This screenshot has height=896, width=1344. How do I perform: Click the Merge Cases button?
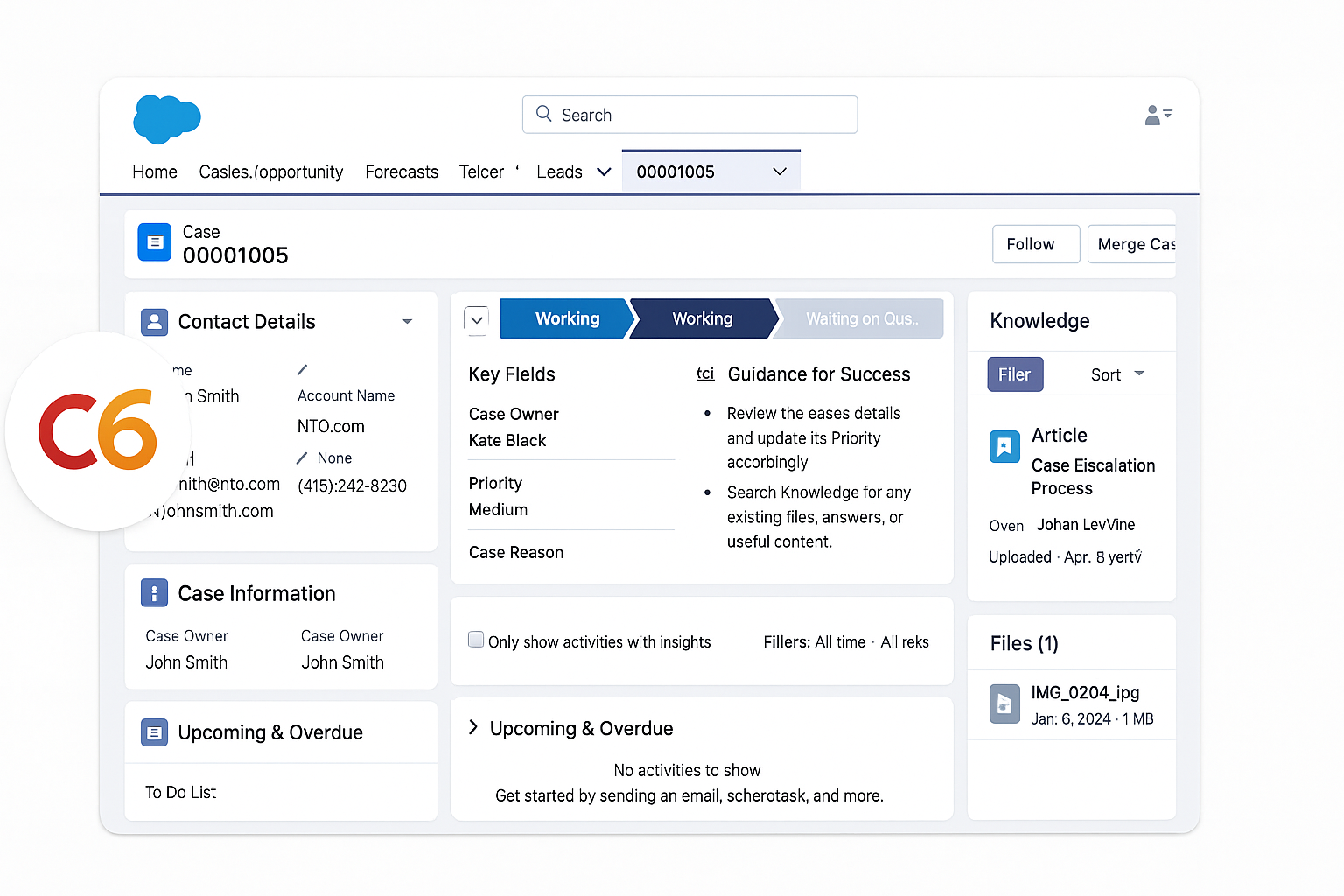point(1132,244)
